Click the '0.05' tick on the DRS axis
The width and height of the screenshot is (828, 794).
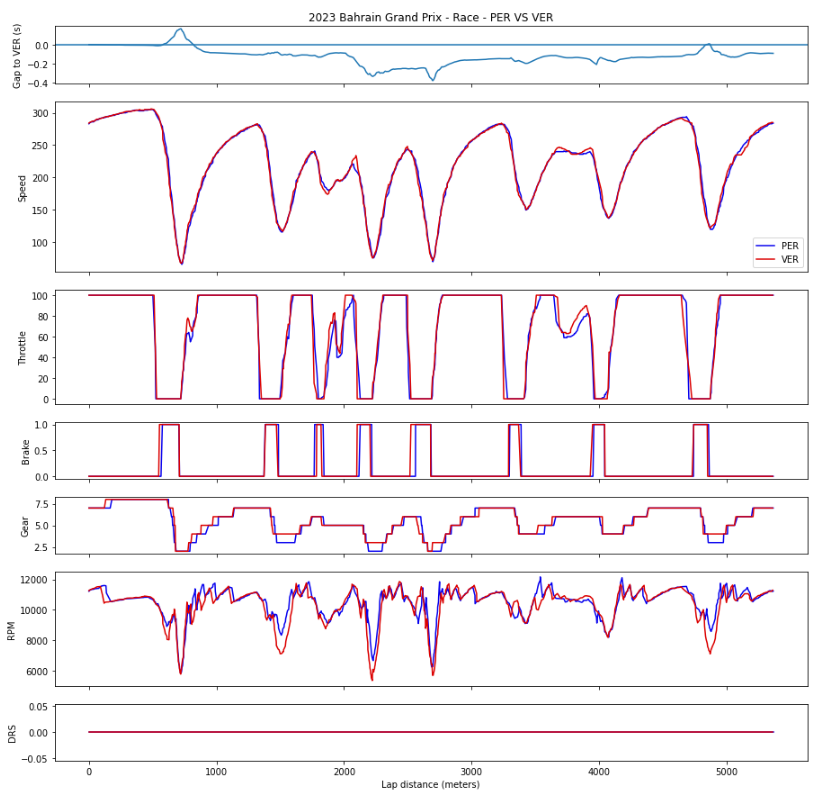(x=39, y=707)
